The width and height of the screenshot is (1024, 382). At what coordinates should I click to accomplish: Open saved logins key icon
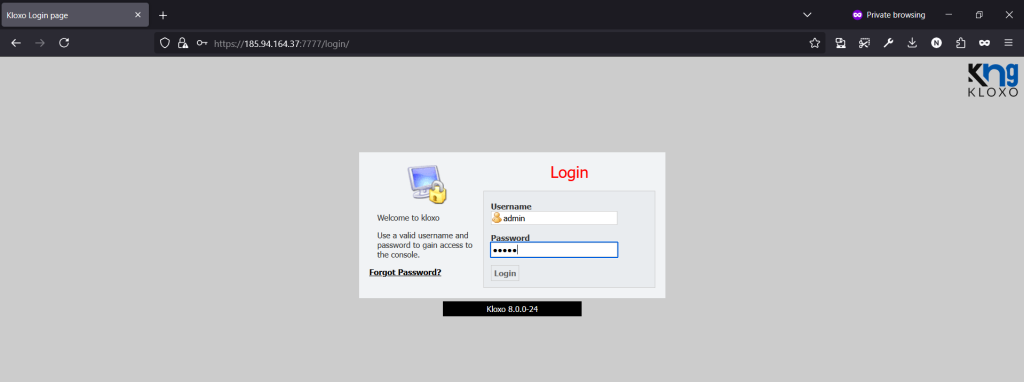(x=202, y=43)
